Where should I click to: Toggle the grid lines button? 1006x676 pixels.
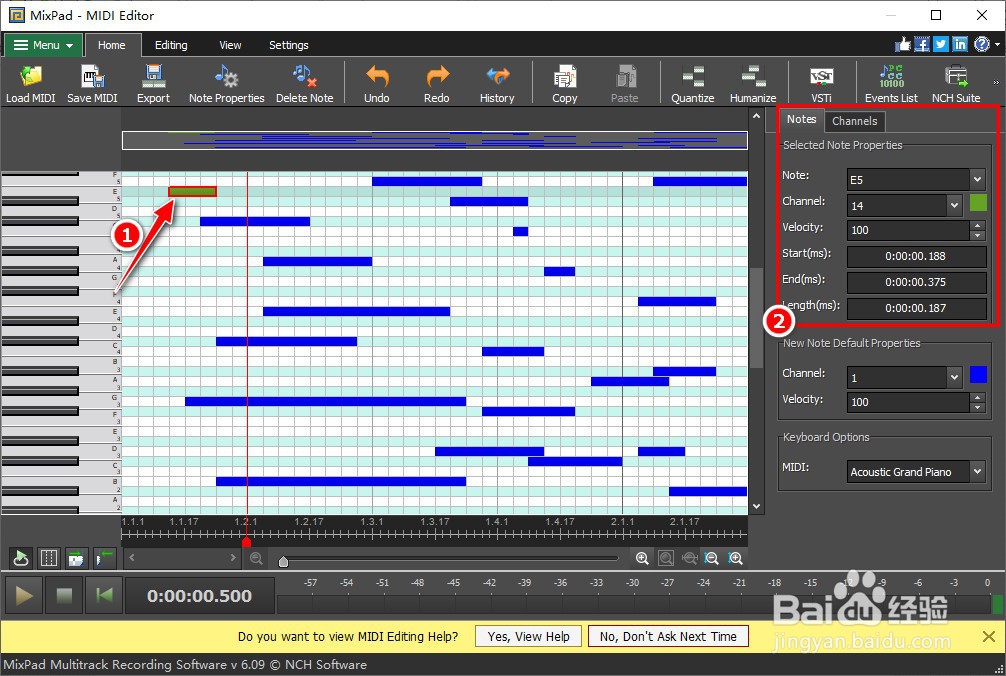coord(49,559)
